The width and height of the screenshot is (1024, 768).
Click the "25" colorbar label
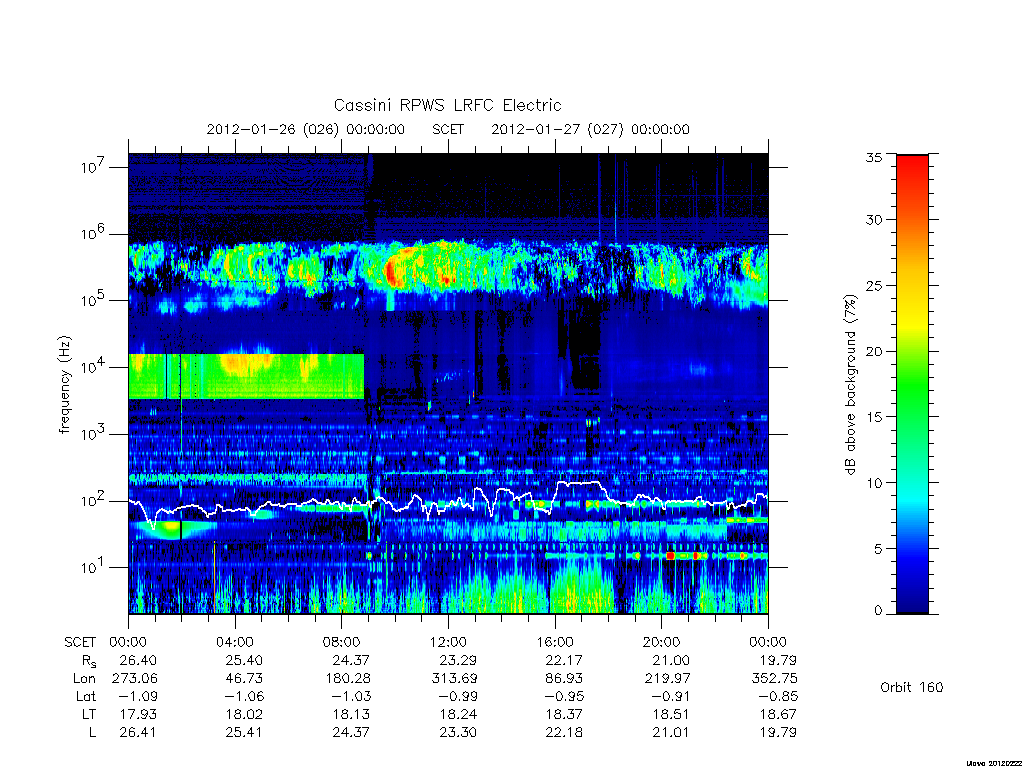coord(873,285)
